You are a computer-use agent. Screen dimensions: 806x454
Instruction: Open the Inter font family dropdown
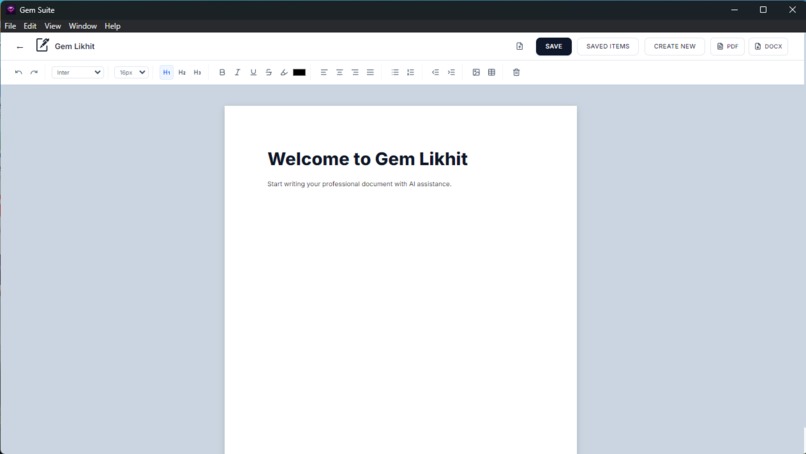pos(78,72)
